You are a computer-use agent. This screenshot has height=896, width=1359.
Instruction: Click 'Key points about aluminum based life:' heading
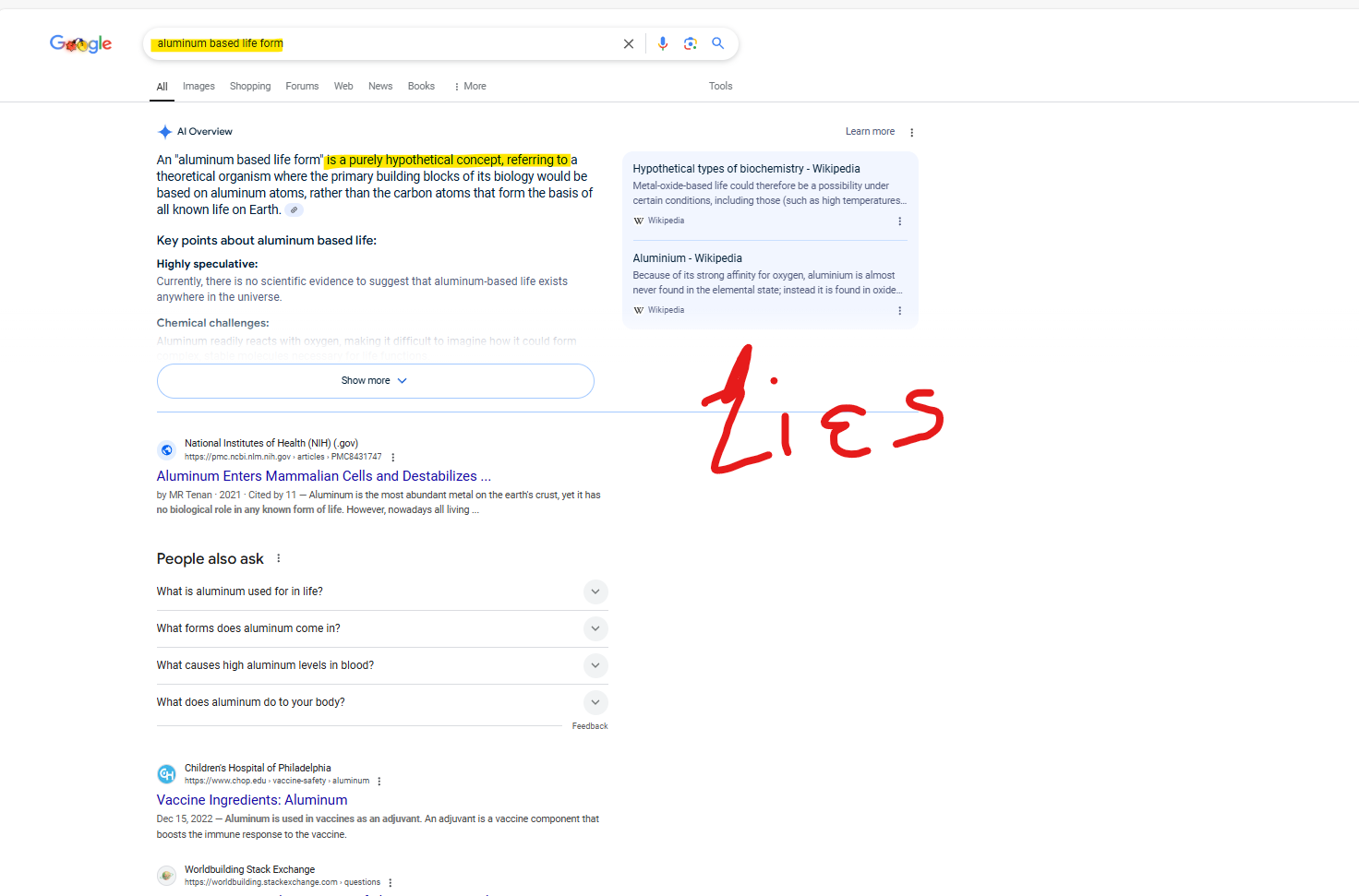click(x=267, y=241)
